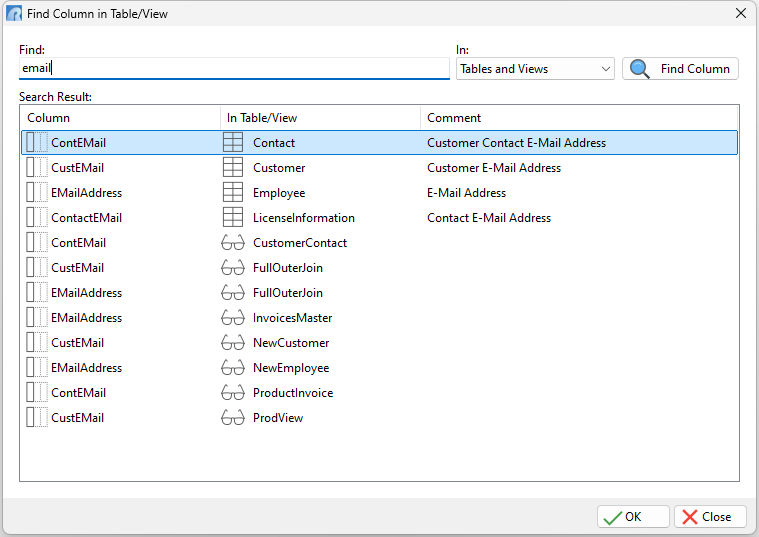Click the green checkmark on the OK button

612,518
